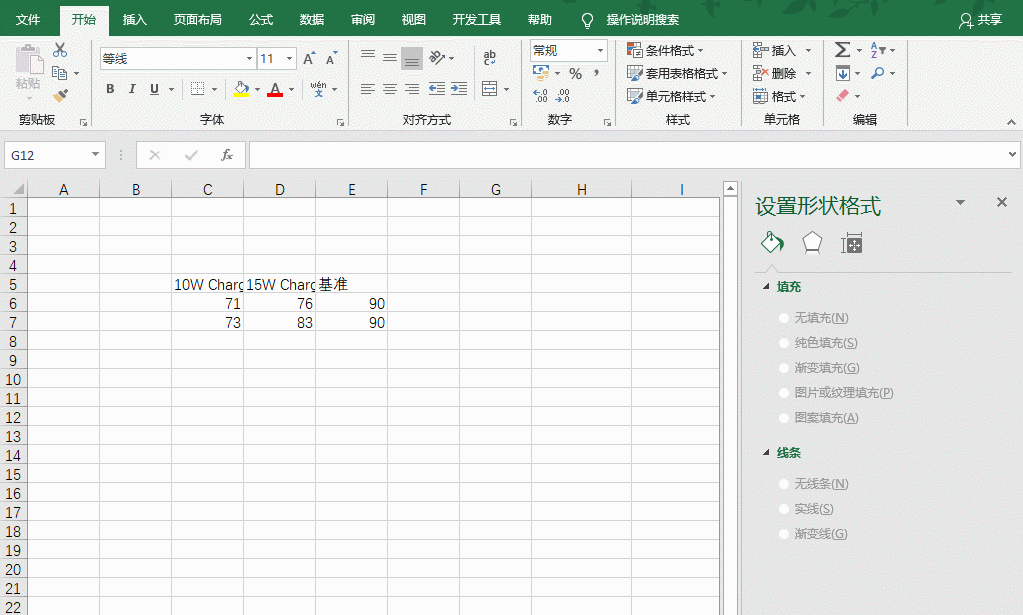The width and height of the screenshot is (1023, 615).
Task: Apply the AutoSum Σ function
Action: [841, 48]
